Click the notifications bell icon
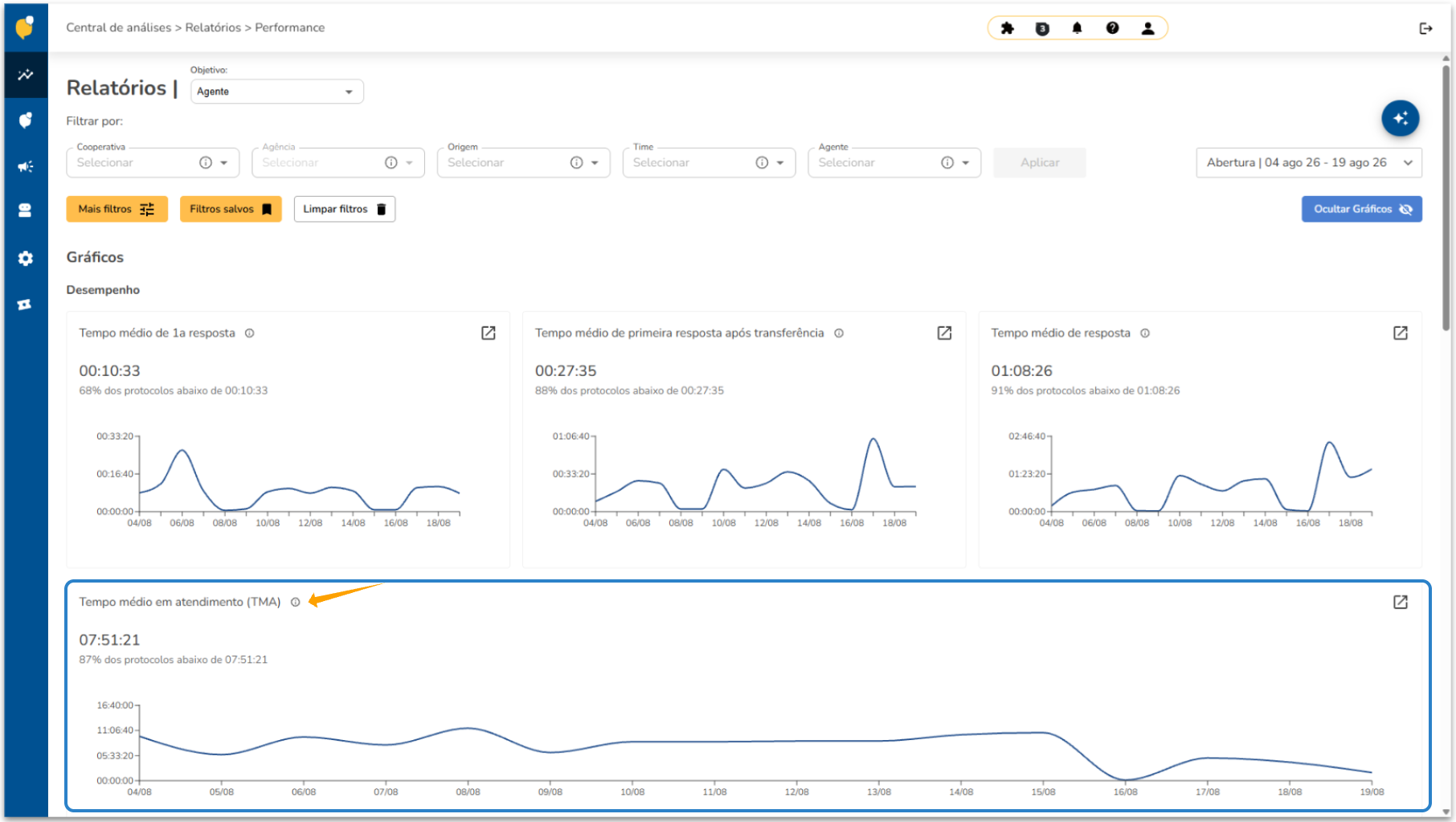The height and width of the screenshot is (822, 1456). (x=1077, y=28)
